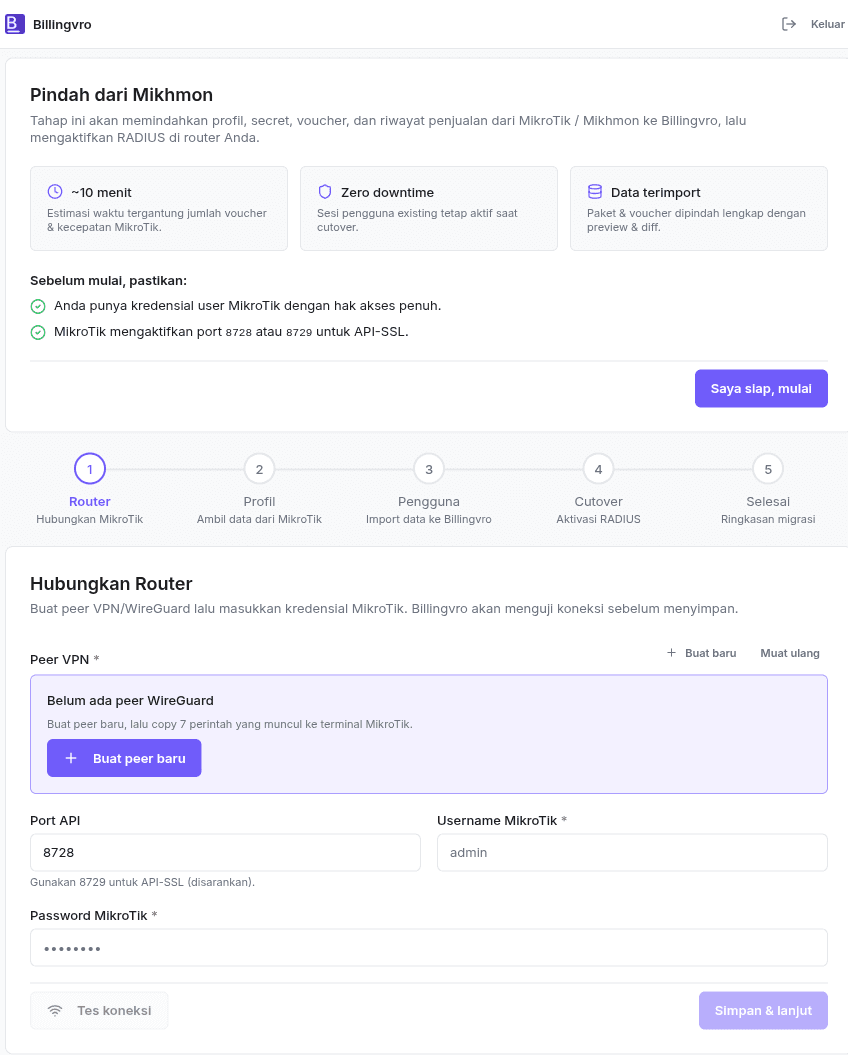Click Ringkasan migrasi step subtitle
The image size is (848, 1055).
[768, 519]
